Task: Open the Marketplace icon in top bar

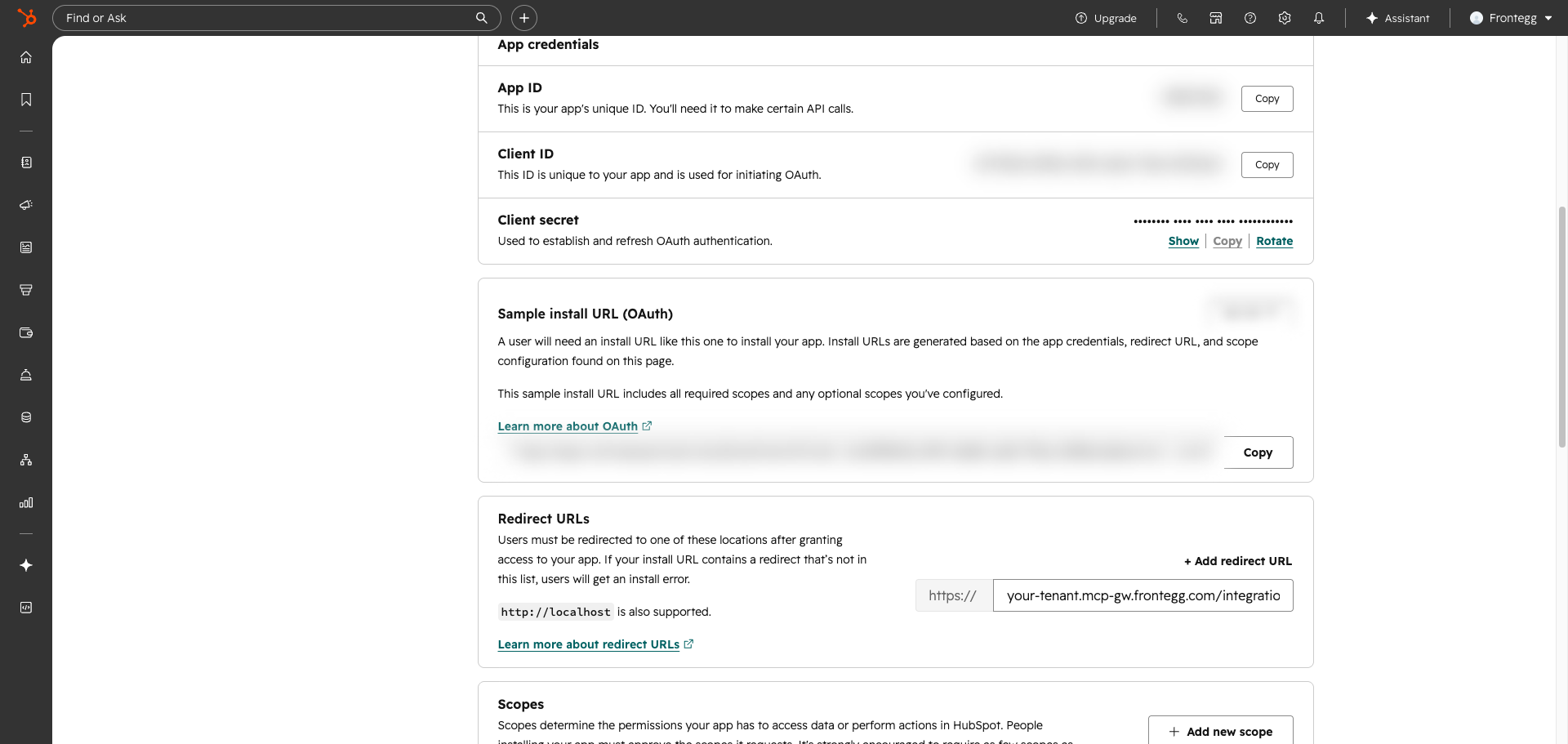Action: (1216, 18)
